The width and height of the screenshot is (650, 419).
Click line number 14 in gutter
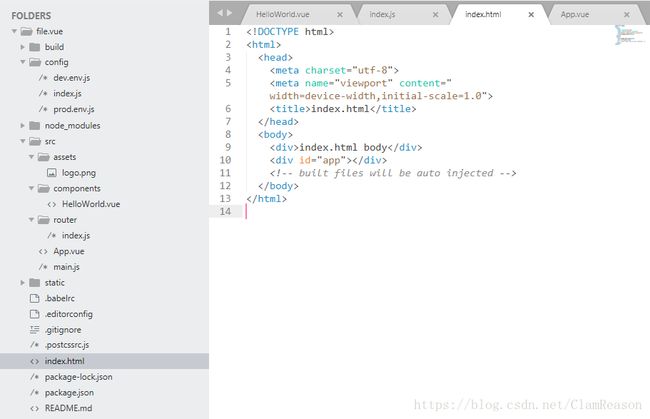pos(226,211)
